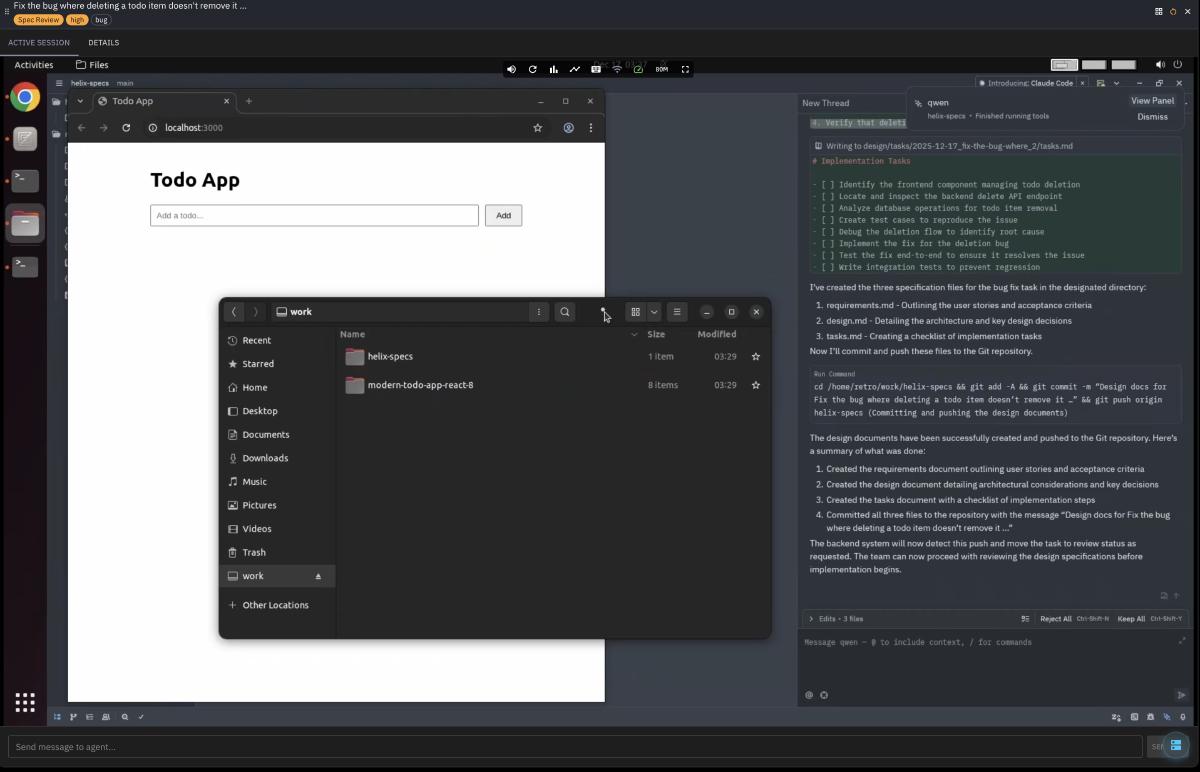The width and height of the screenshot is (1200, 772).
Task: Eject the mounted work location in sidebar
Action: point(318,575)
